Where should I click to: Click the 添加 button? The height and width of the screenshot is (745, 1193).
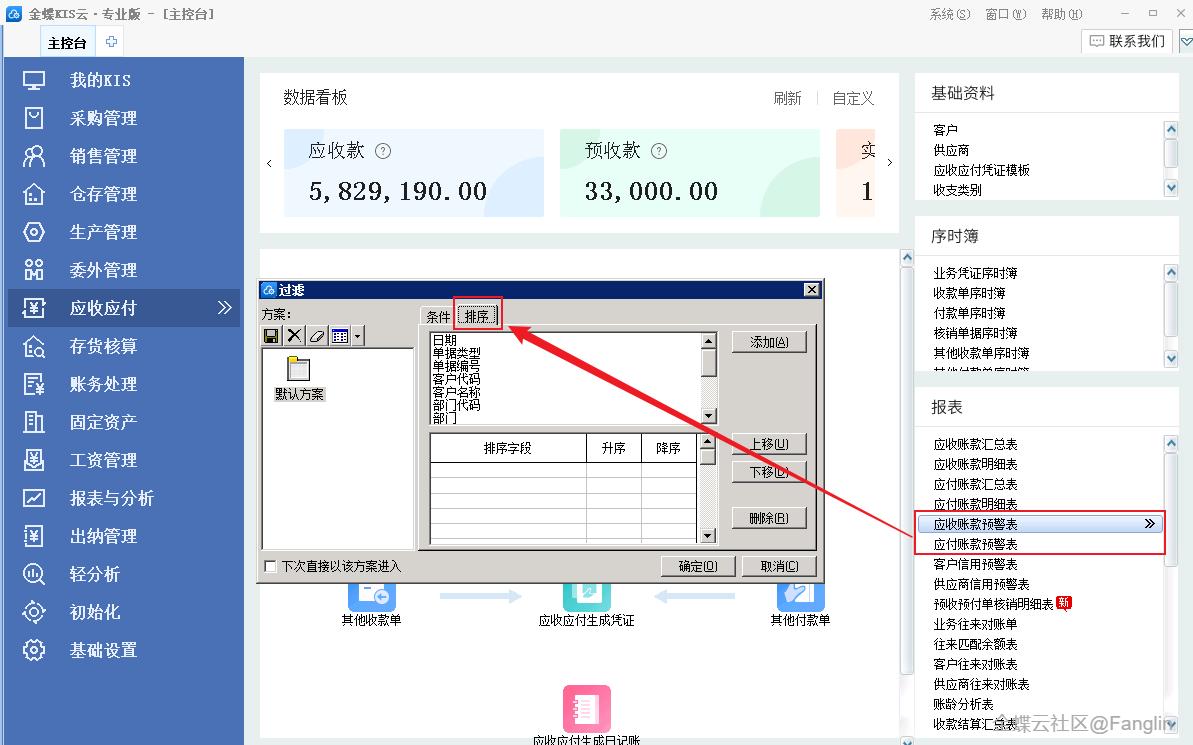tap(768, 342)
